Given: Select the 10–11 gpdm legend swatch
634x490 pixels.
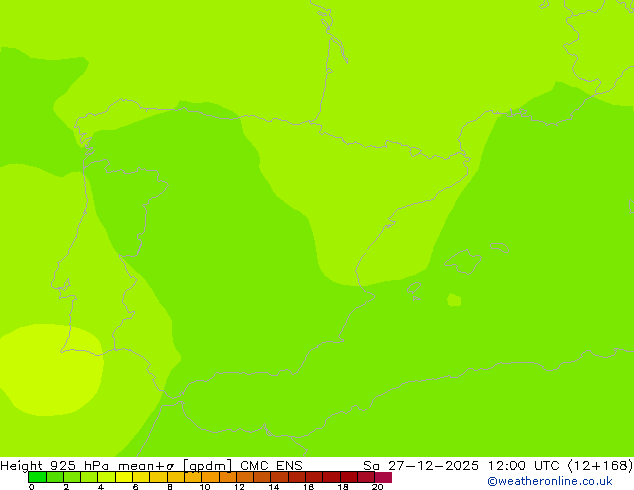Looking at the screenshot, I should tap(210, 477).
